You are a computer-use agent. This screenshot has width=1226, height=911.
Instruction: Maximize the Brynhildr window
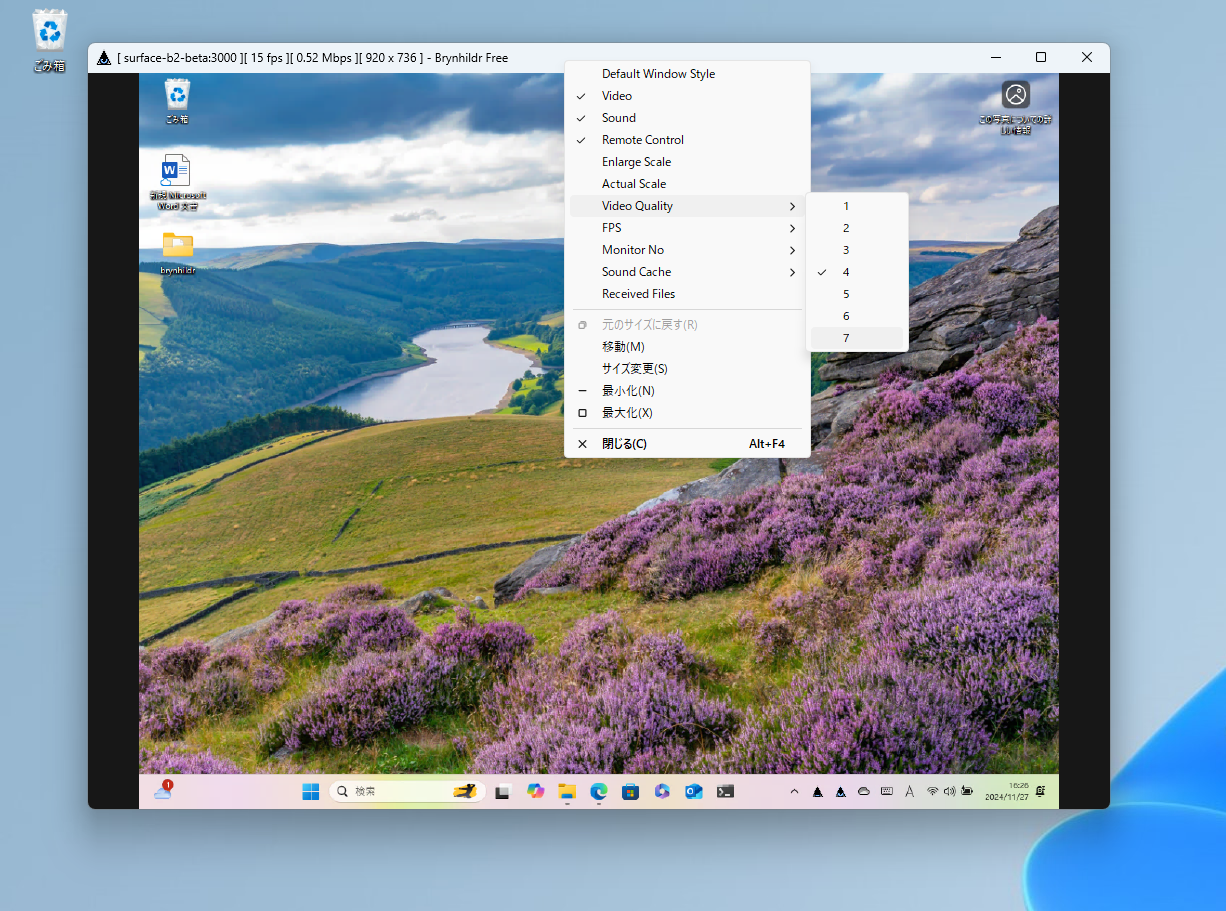click(1041, 58)
